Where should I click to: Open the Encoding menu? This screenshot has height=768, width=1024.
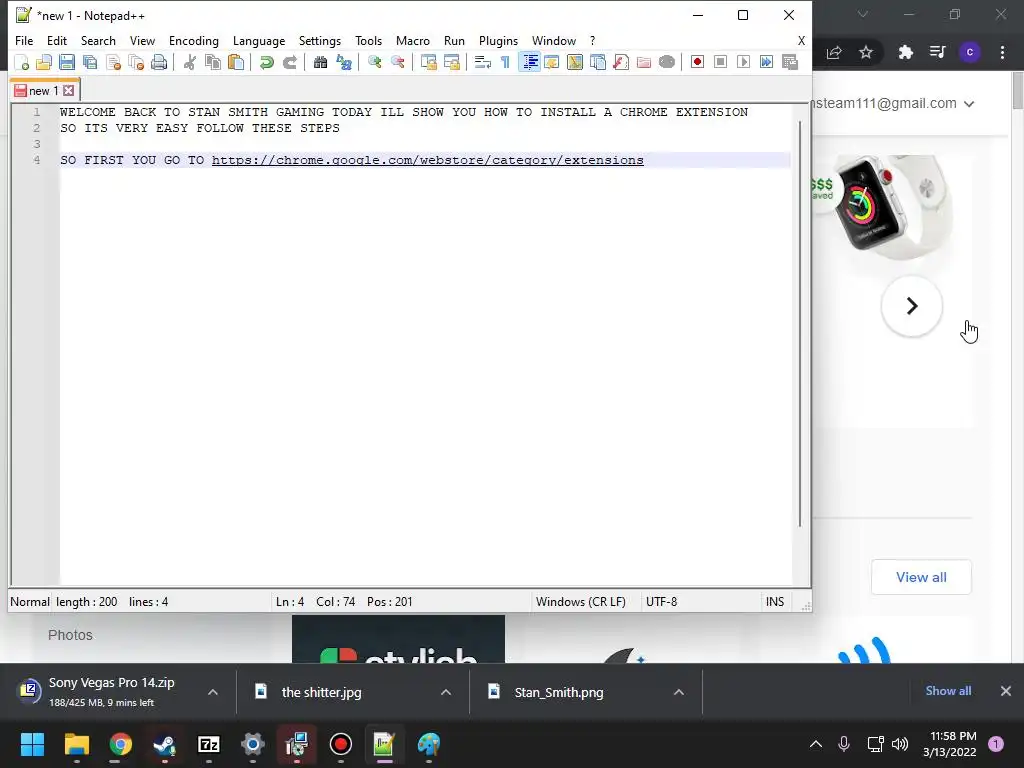193,40
